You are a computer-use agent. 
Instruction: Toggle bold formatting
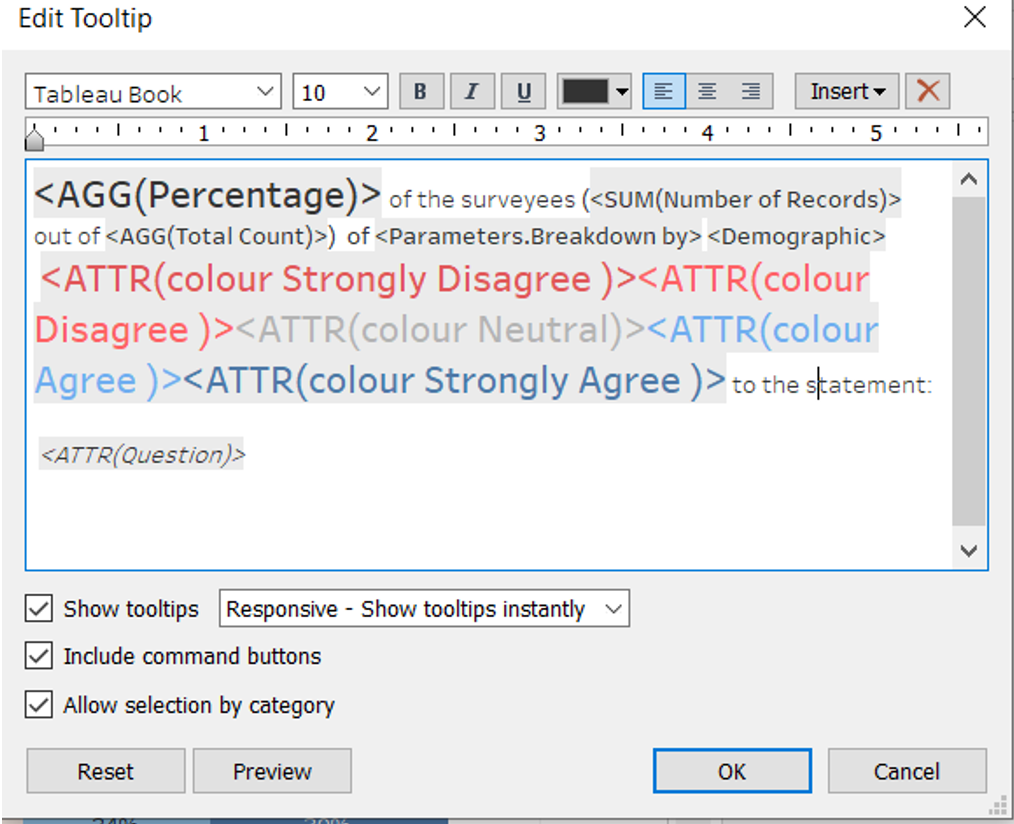tap(421, 92)
